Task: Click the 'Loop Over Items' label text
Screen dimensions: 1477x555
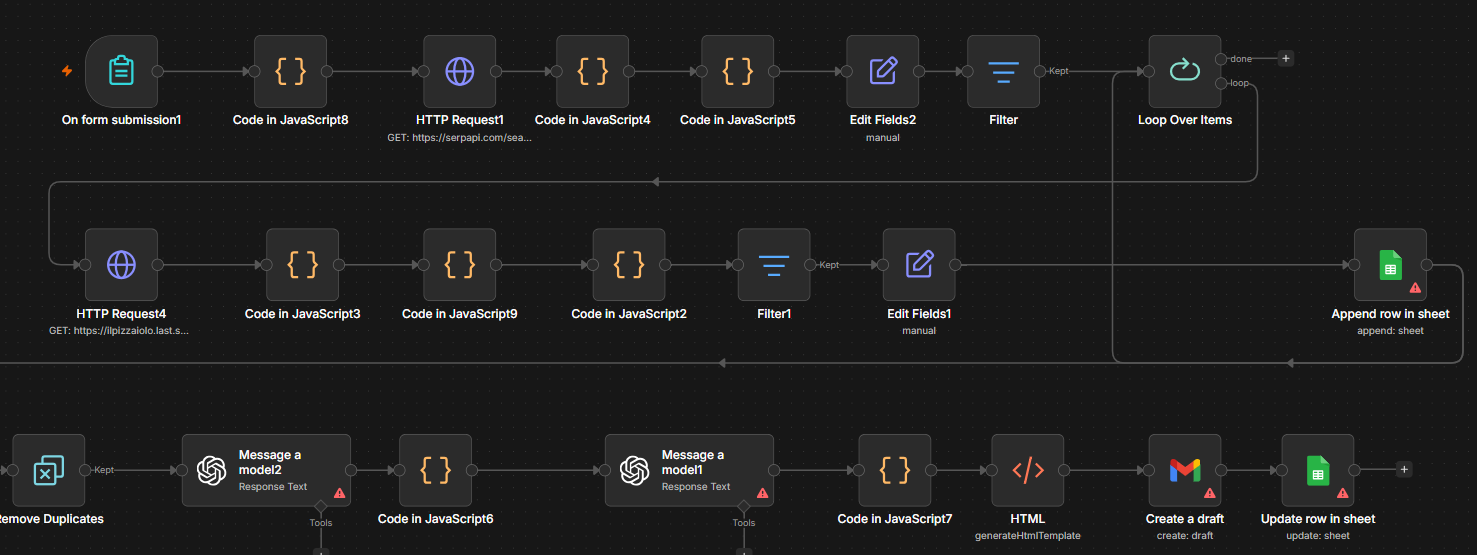Action: tap(1185, 120)
